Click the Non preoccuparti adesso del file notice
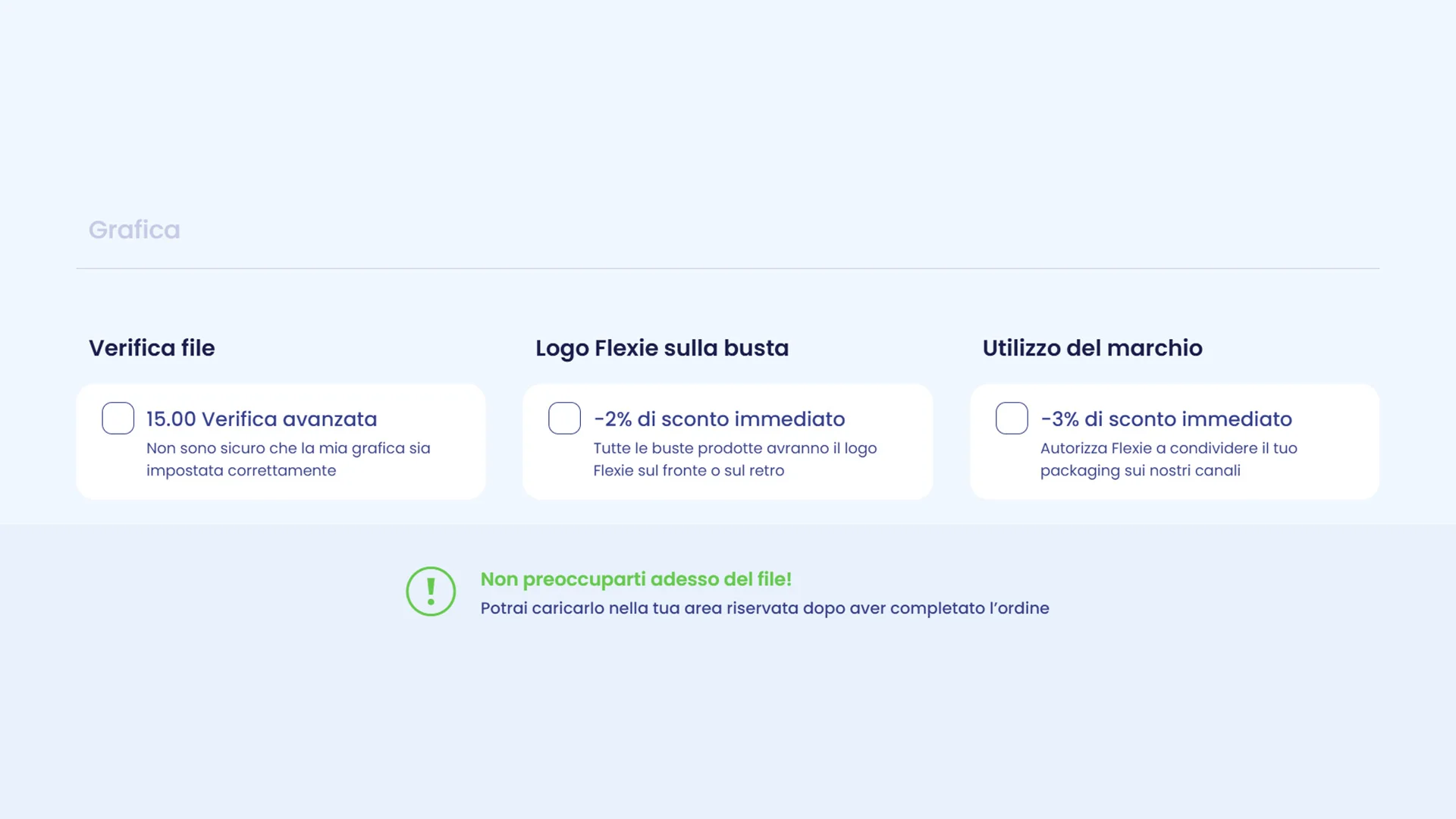The height and width of the screenshot is (819, 1456). [636, 579]
